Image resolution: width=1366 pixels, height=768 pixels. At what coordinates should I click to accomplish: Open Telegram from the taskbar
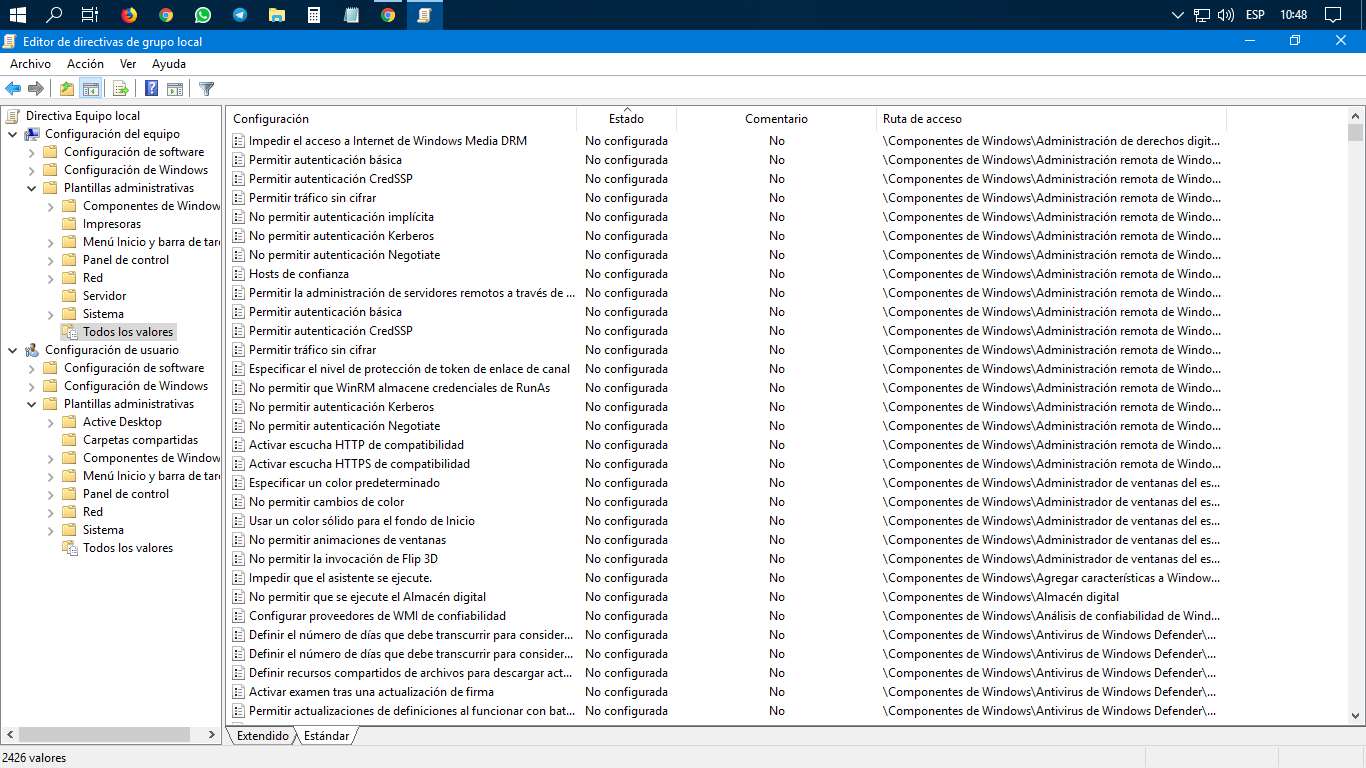pos(240,15)
